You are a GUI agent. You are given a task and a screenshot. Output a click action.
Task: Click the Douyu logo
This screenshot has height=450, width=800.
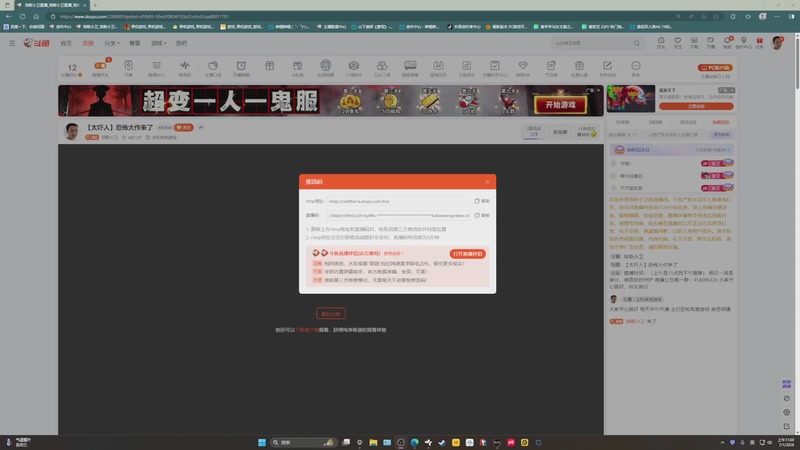click(x=36, y=43)
